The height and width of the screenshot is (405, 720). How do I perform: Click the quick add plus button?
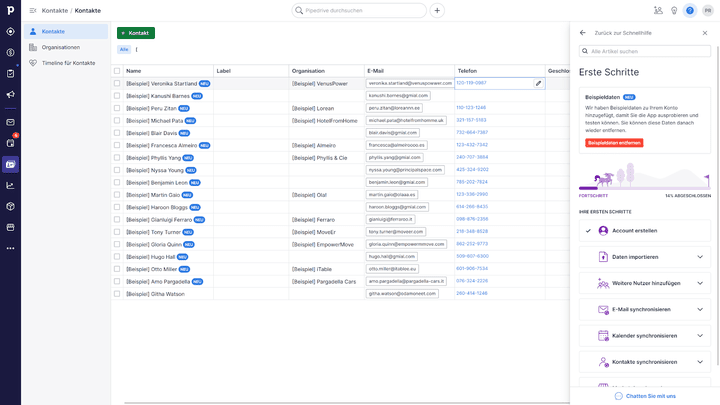(x=437, y=10)
